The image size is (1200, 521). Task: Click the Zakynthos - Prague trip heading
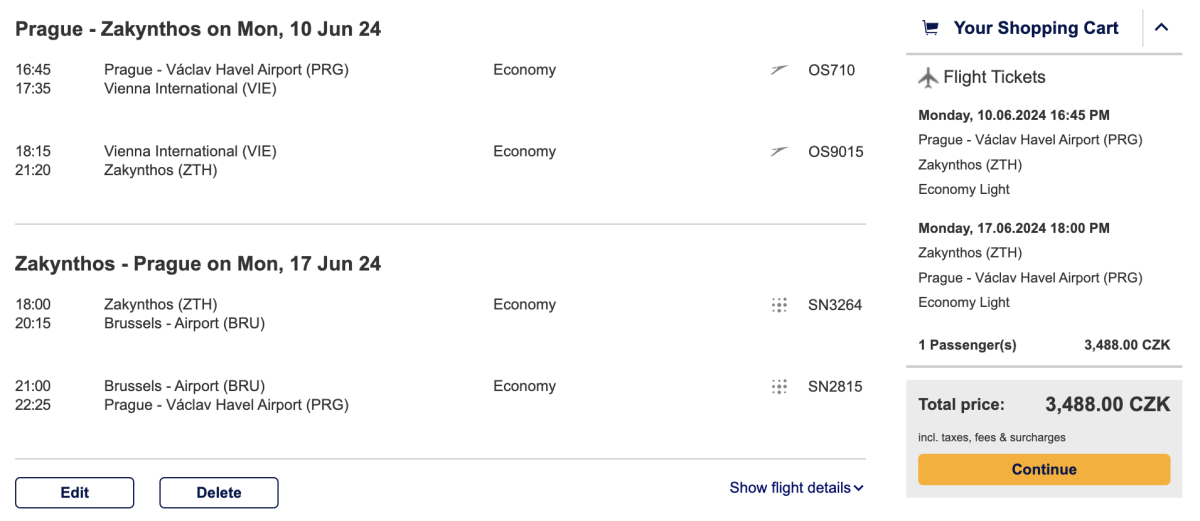[198, 264]
